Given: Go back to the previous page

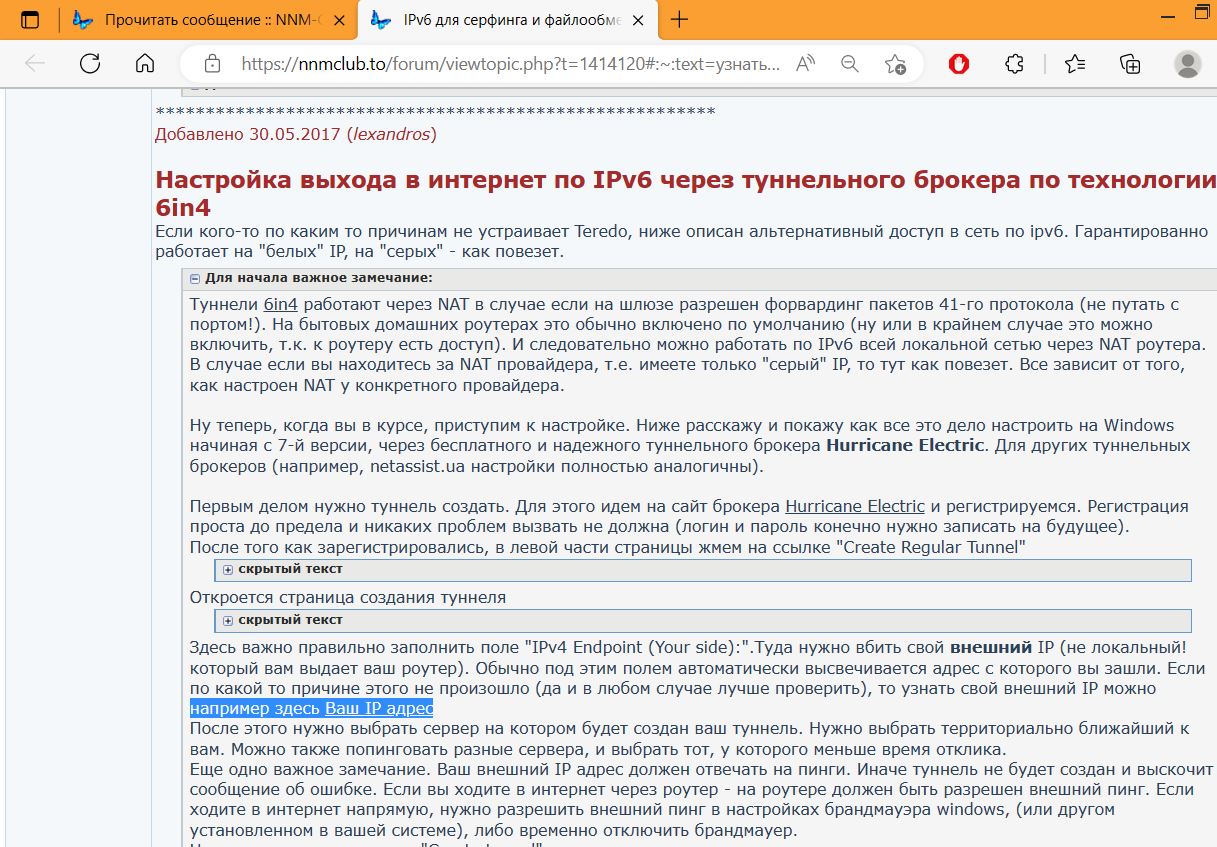Looking at the screenshot, I should [x=35, y=64].
